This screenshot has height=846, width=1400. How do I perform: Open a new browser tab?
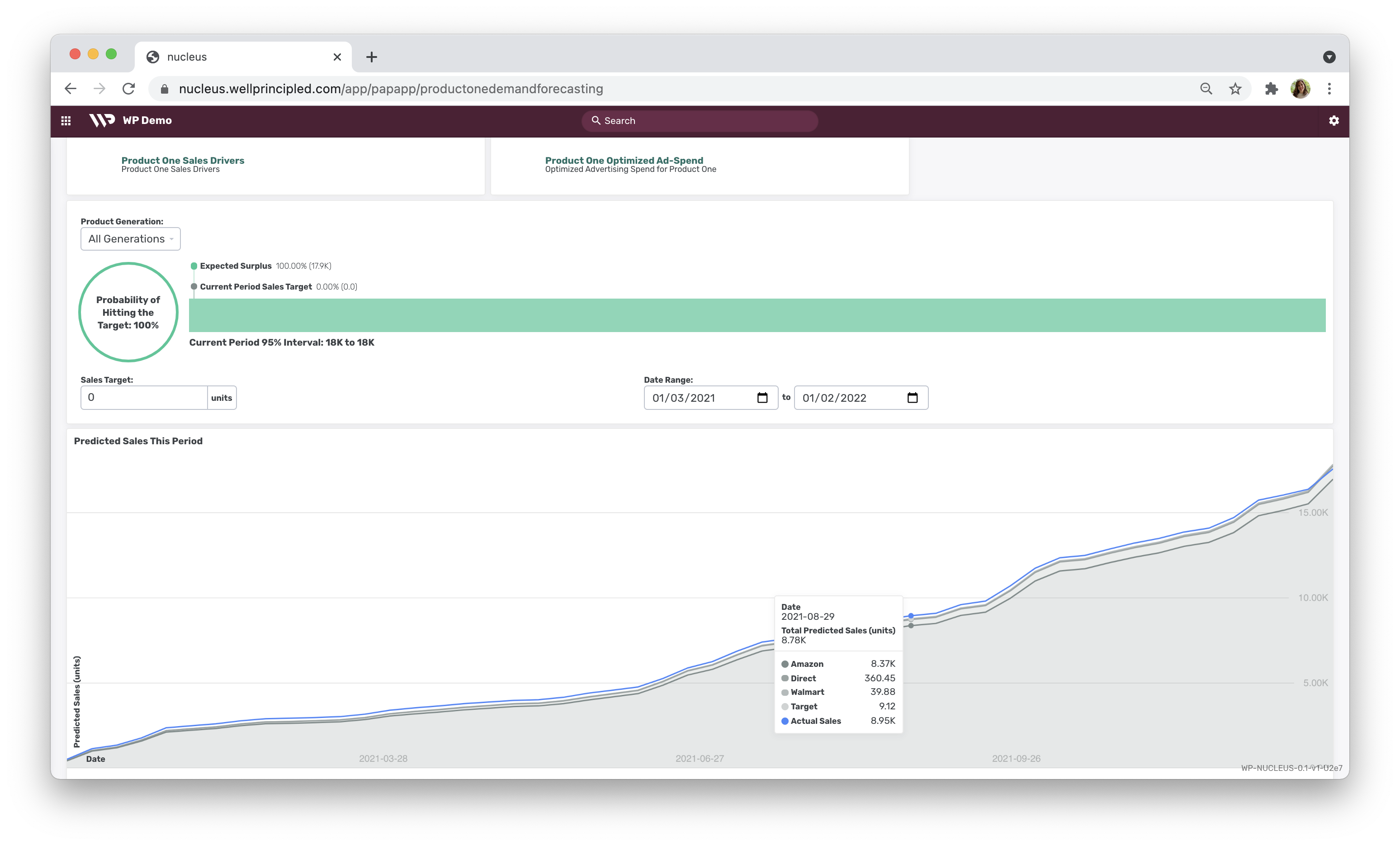coord(372,57)
